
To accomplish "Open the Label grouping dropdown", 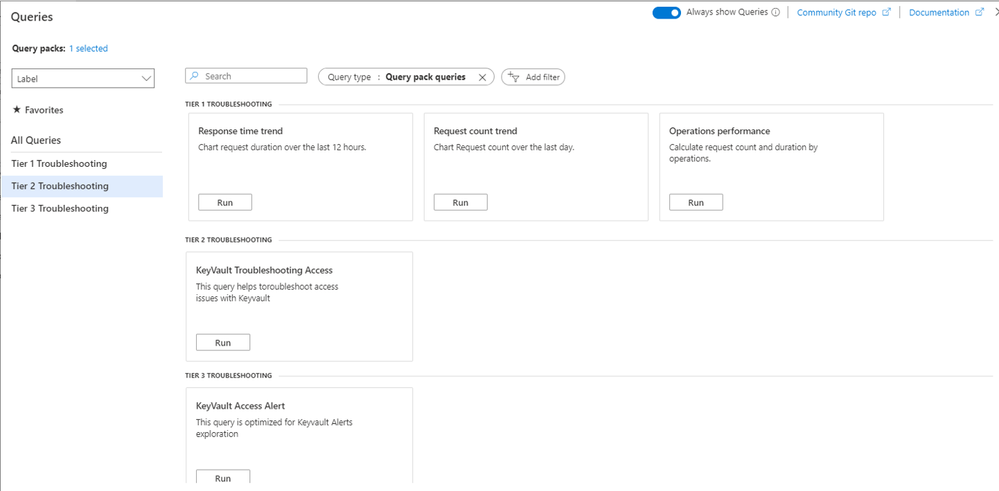I will (84, 78).
